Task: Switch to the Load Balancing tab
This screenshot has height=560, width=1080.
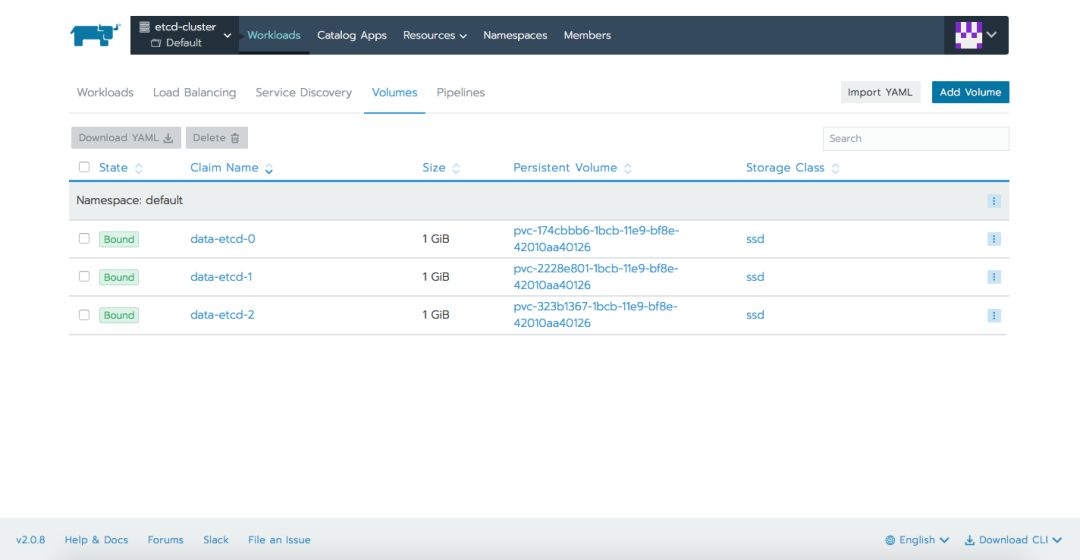Action: pyautogui.click(x=194, y=92)
